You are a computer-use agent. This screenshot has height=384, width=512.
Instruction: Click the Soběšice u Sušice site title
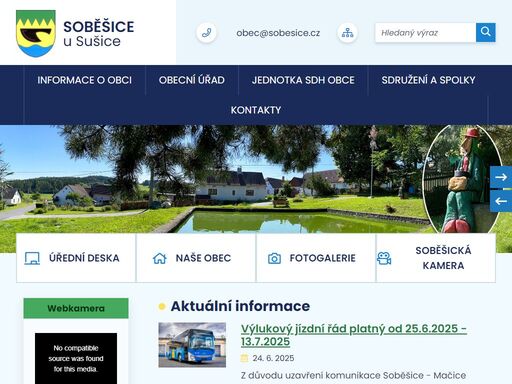point(99,34)
